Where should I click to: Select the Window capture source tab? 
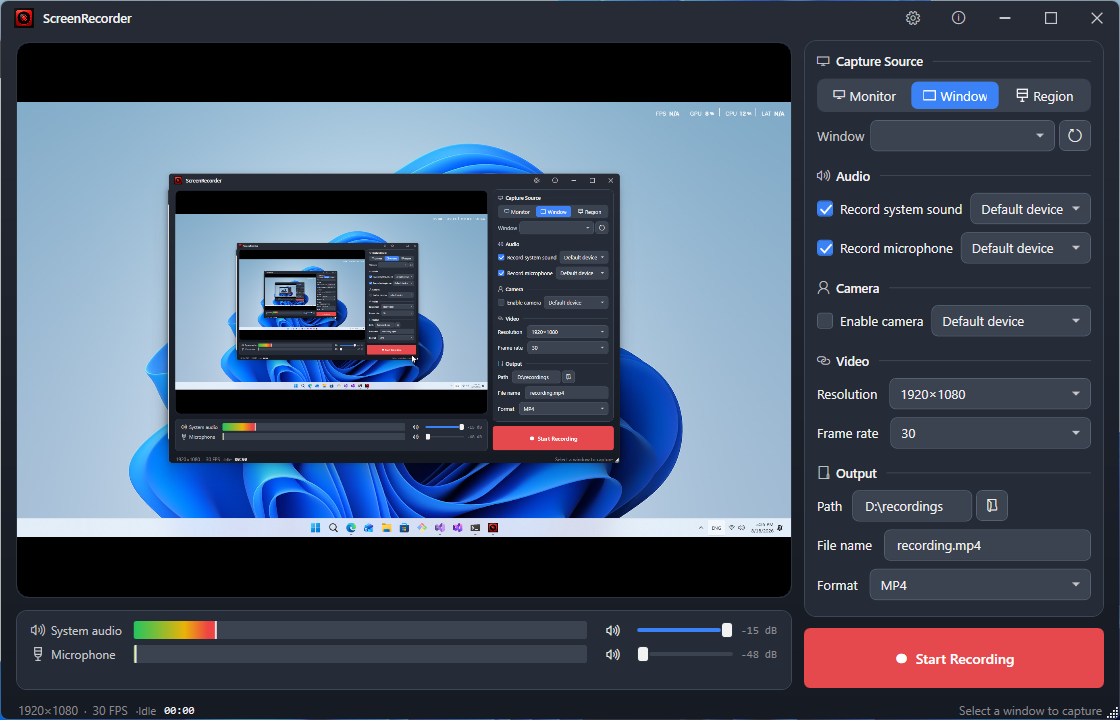tap(955, 96)
